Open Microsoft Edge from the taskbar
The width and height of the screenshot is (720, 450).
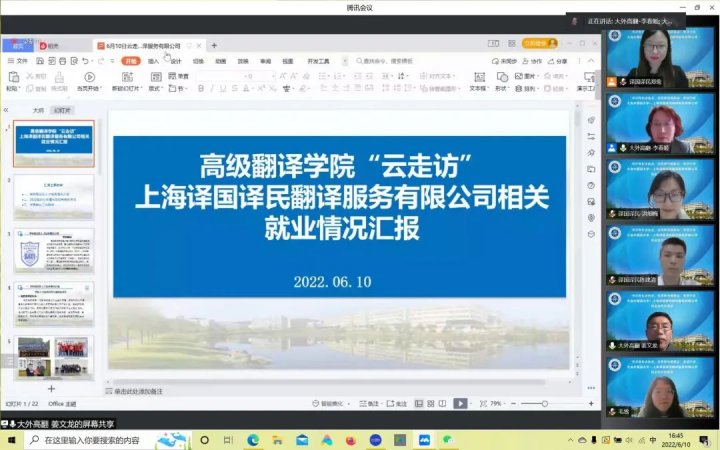pyautogui.click(x=253, y=439)
